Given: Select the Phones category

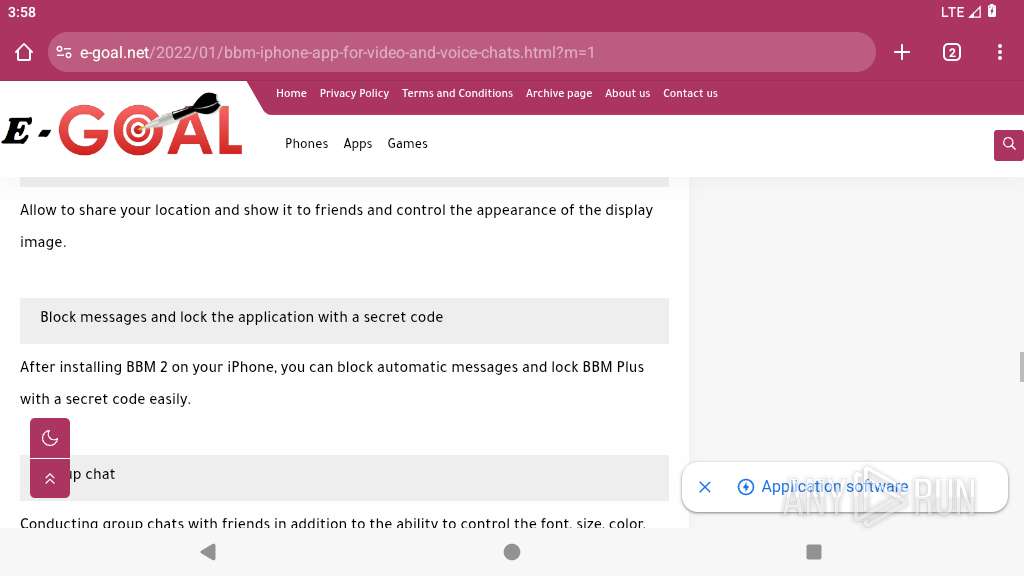Looking at the screenshot, I should [x=306, y=144].
